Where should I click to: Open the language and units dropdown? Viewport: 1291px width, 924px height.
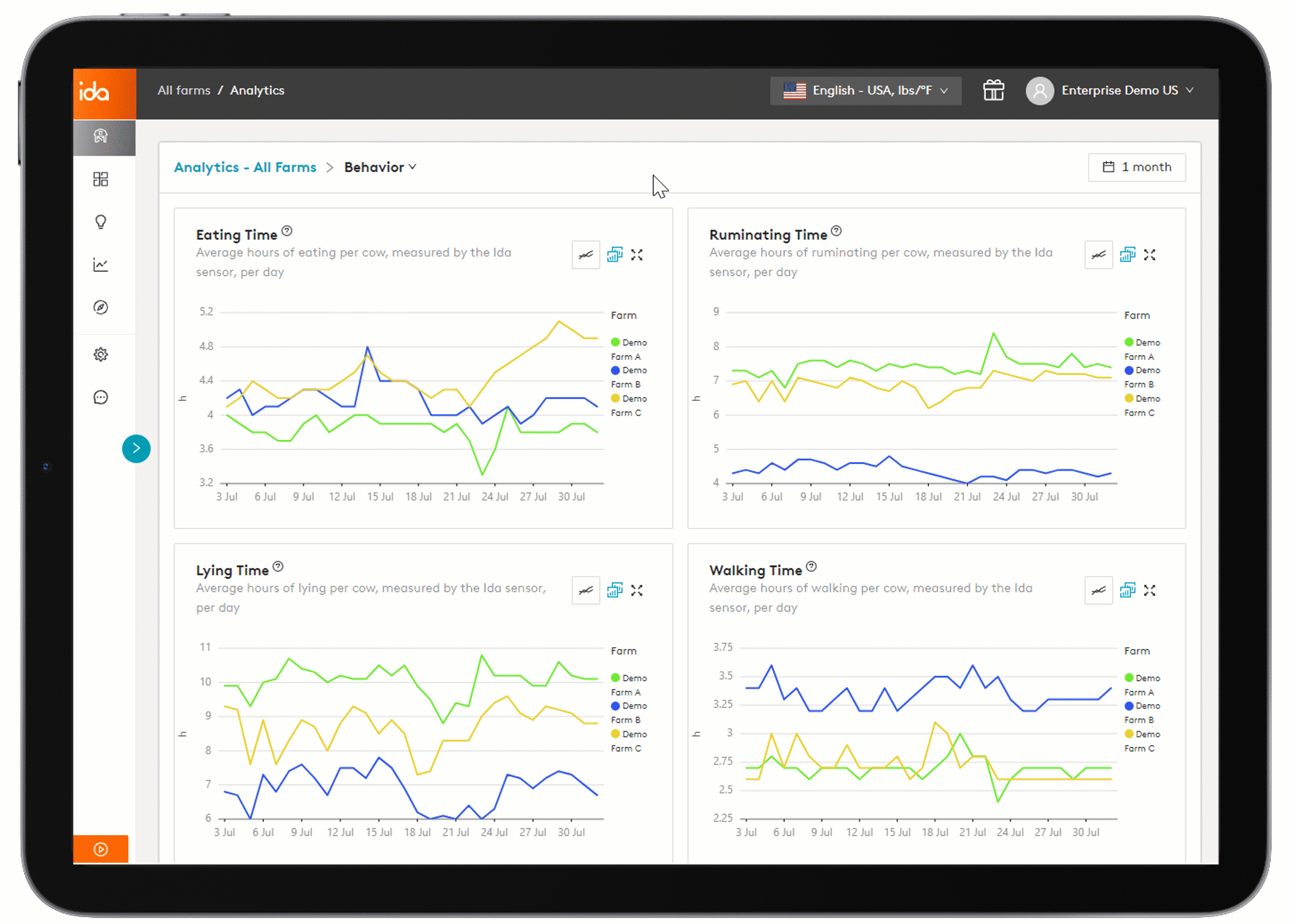[x=865, y=90]
